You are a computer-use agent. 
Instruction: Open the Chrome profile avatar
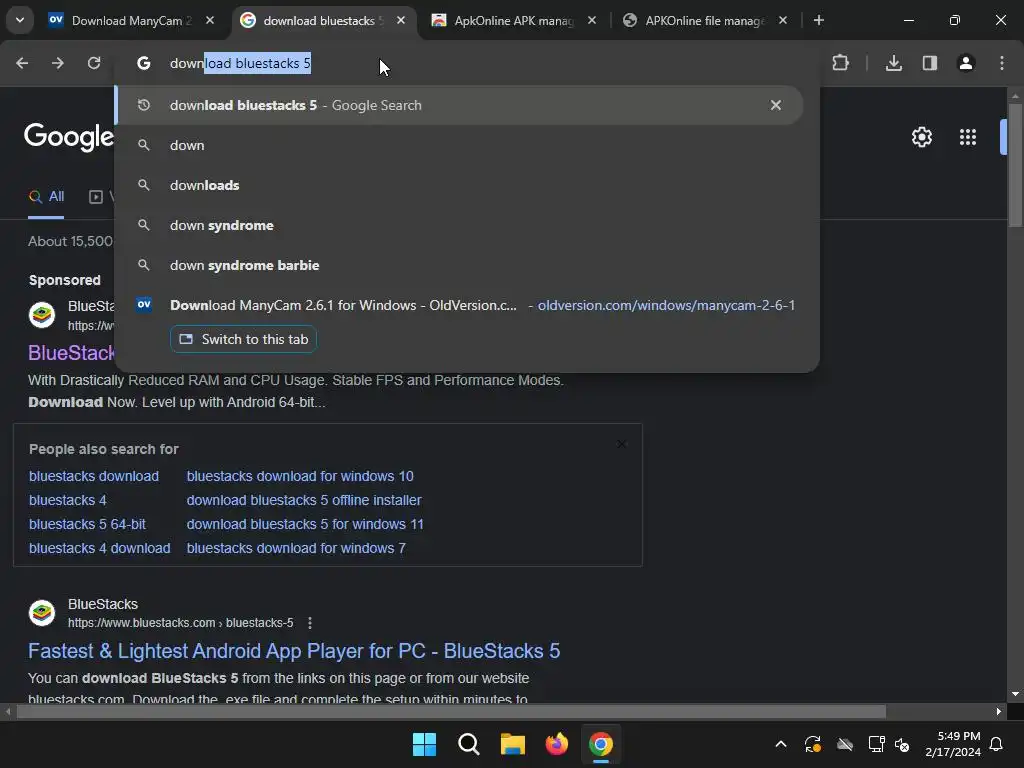966,63
